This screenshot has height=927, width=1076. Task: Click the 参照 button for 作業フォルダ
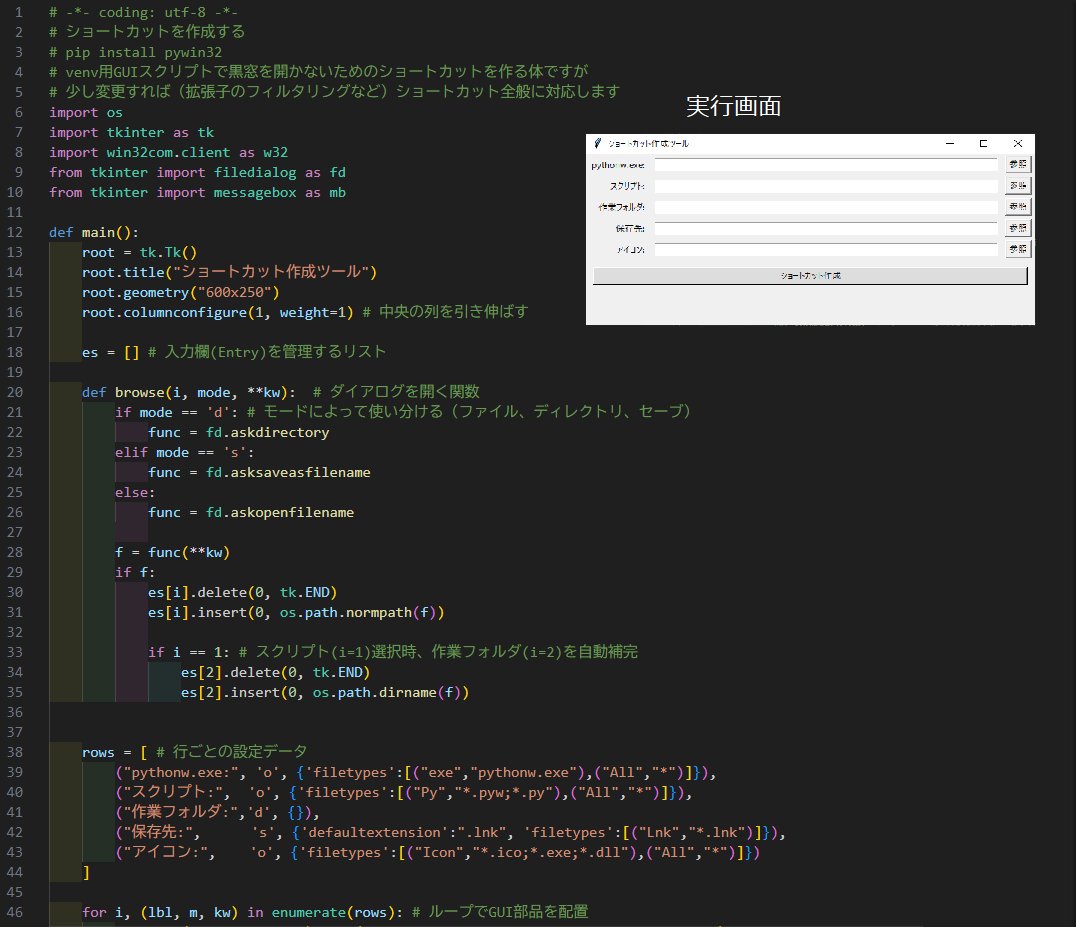click(1018, 207)
